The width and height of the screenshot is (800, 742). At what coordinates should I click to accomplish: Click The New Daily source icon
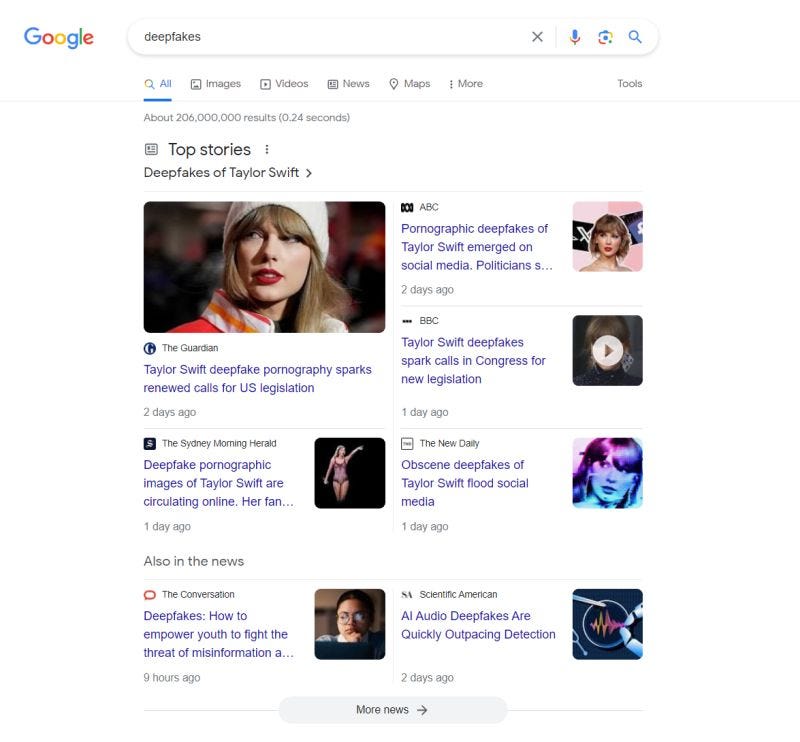point(407,443)
